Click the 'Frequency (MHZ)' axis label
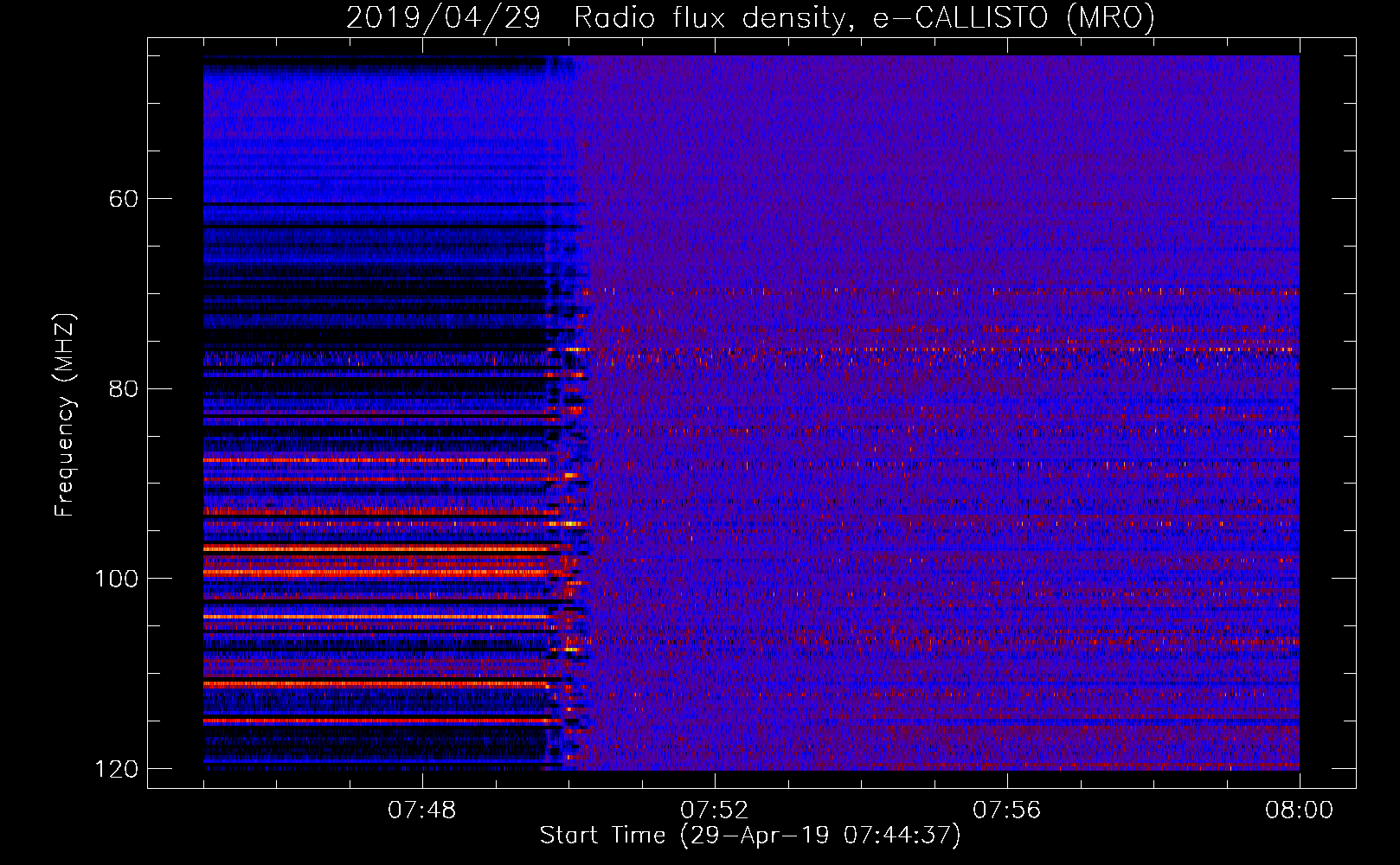The image size is (1400, 865). click(65, 414)
